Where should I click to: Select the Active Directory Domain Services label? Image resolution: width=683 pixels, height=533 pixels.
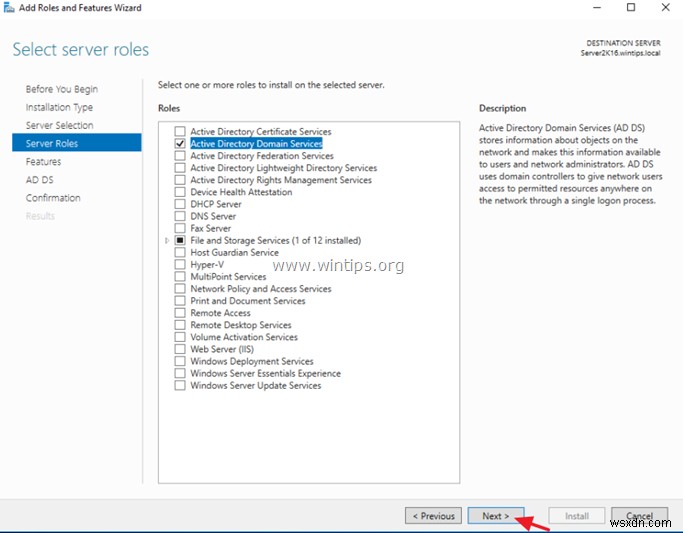click(257, 143)
